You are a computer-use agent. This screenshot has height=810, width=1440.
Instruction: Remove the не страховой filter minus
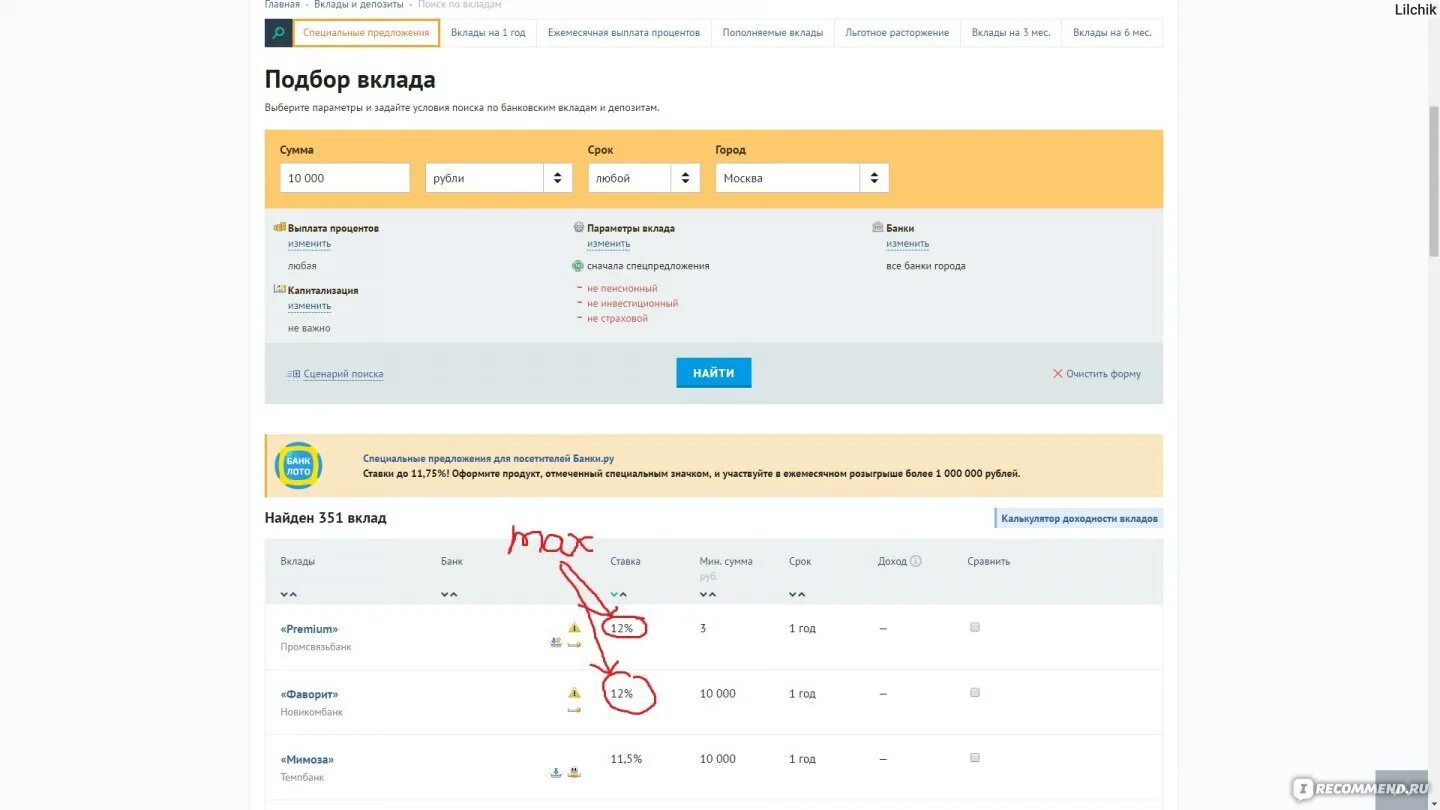pyautogui.click(x=579, y=318)
